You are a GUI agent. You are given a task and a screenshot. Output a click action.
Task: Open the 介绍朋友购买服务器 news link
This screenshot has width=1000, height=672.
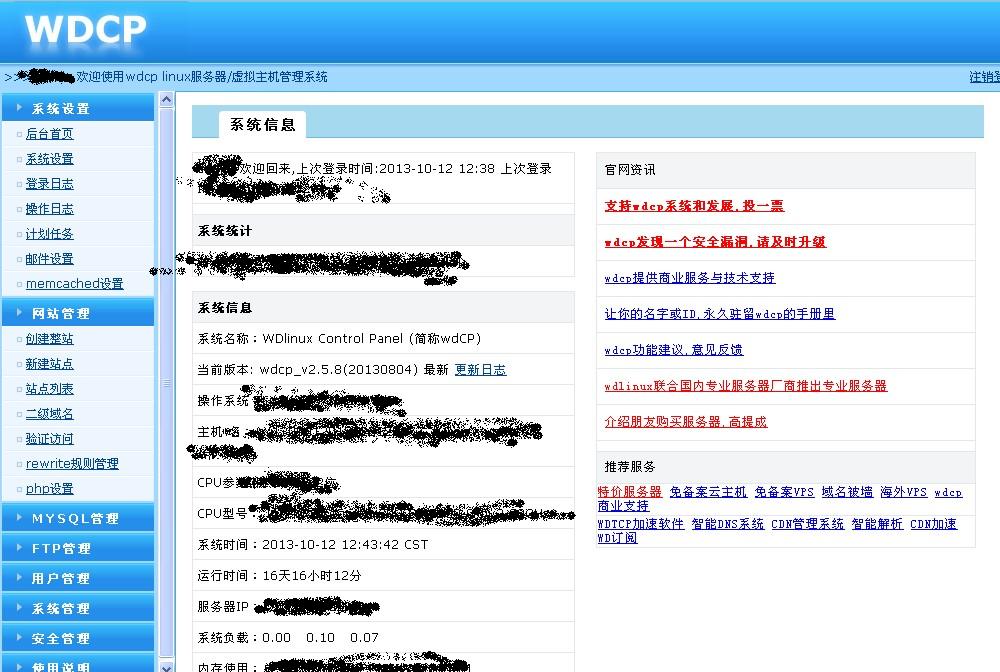pos(686,421)
